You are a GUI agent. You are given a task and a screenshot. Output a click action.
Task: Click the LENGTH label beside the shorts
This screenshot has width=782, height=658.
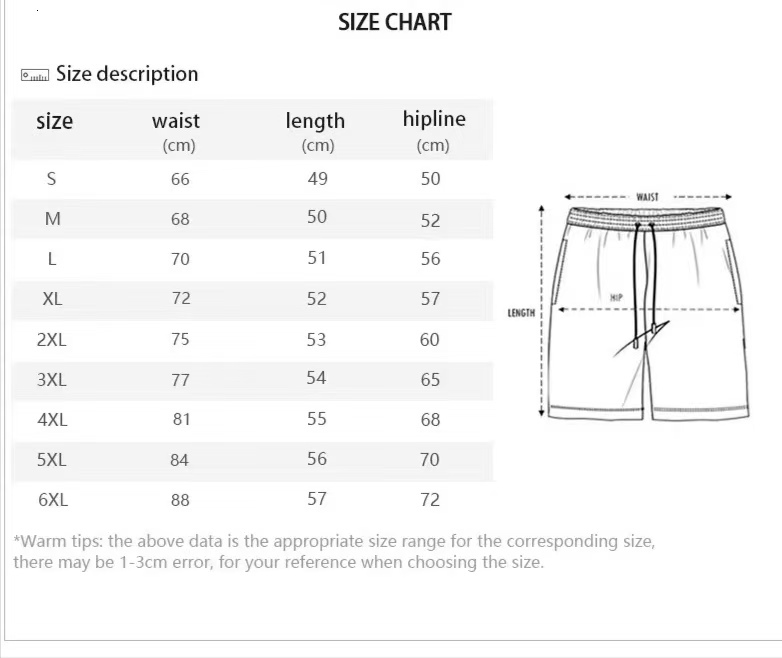(x=521, y=313)
